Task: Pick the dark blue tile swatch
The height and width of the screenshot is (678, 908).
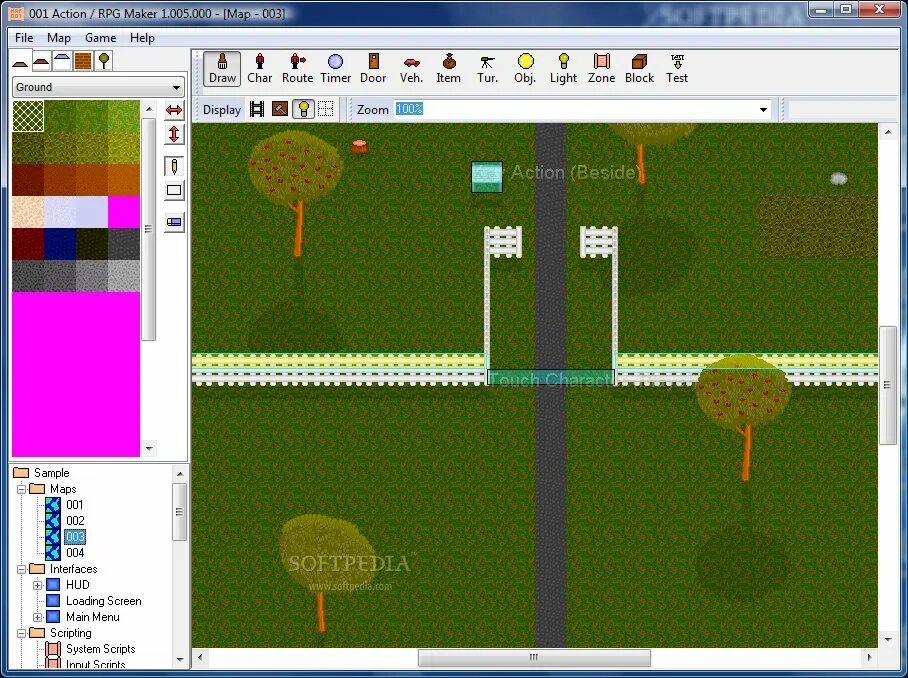Action: click(60, 244)
